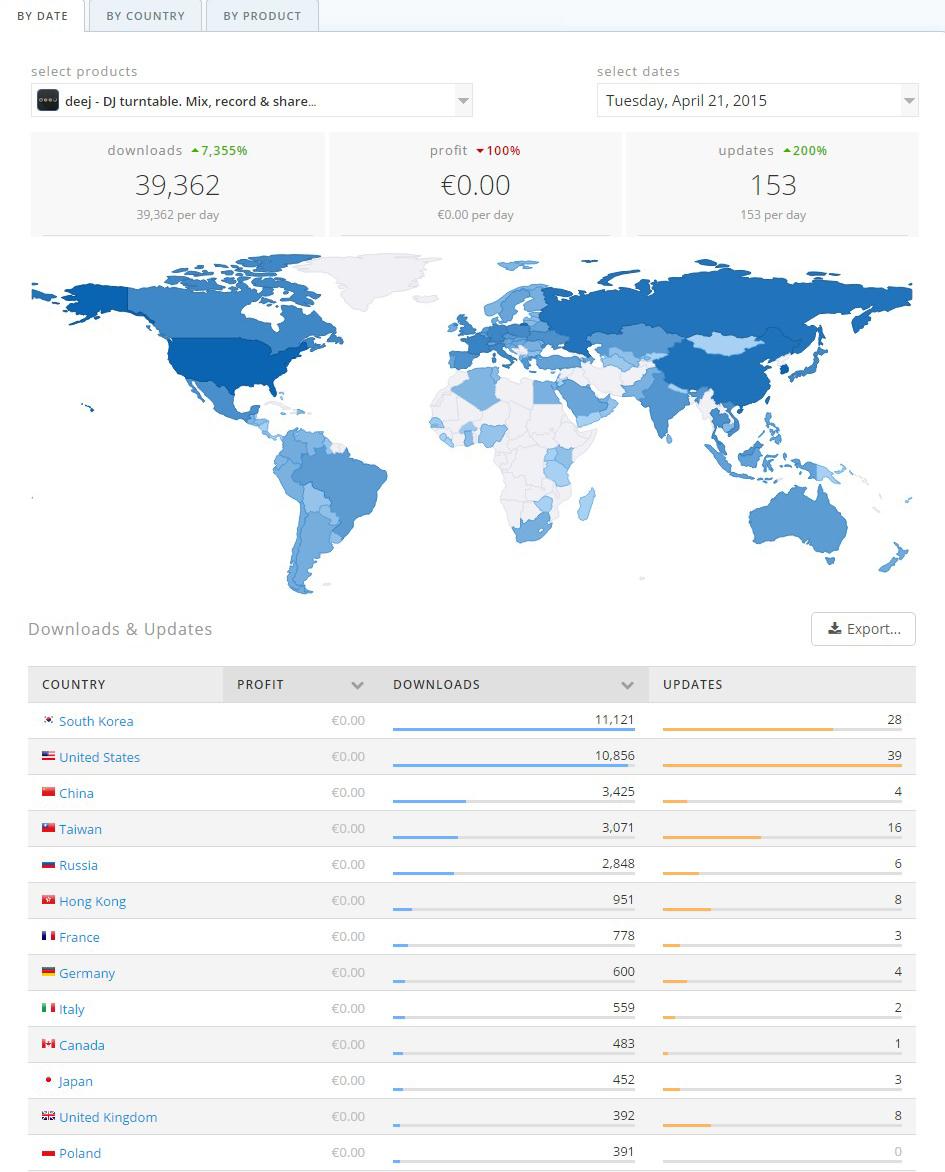Click United States' orange updates bar
This screenshot has width=945, height=1172.
(782, 765)
